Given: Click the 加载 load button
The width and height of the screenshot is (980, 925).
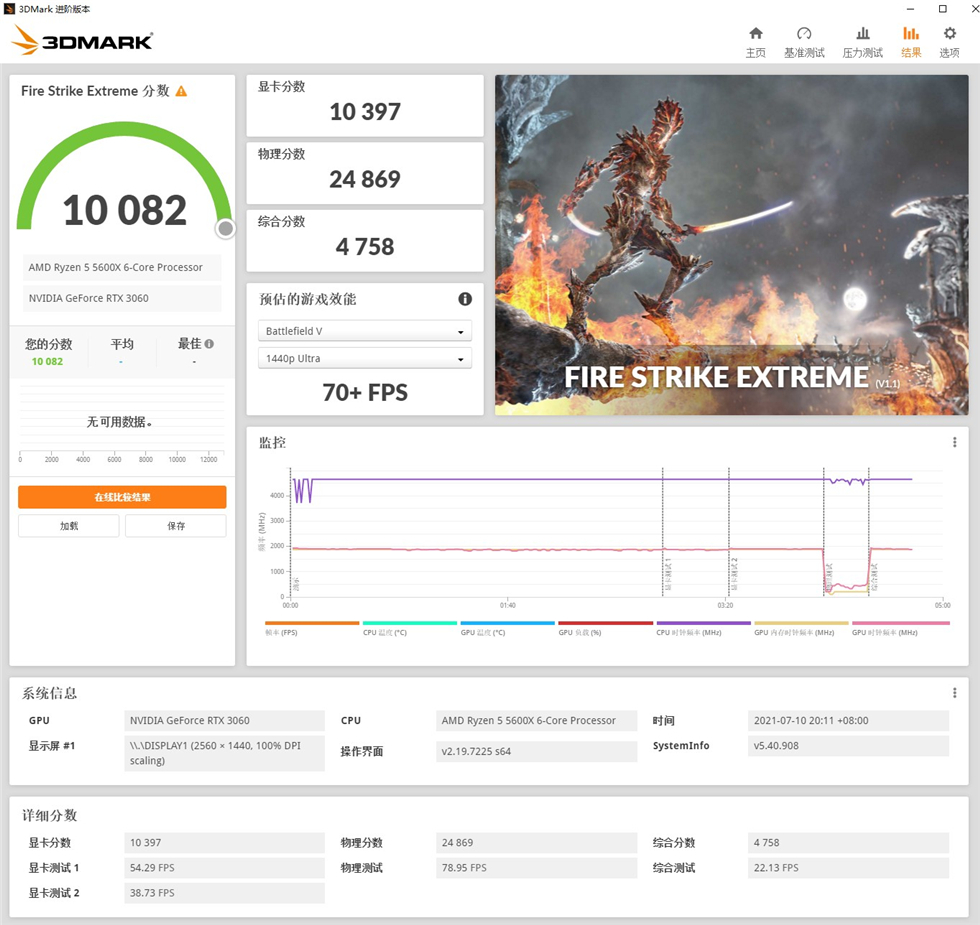Looking at the screenshot, I should 69,526.
